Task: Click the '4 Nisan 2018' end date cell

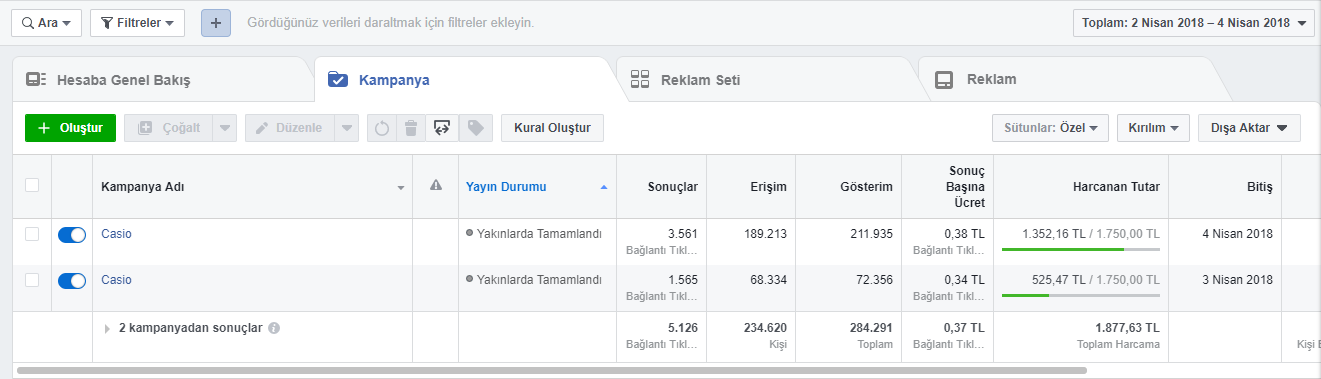Action: pyautogui.click(x=1238, y=234)
